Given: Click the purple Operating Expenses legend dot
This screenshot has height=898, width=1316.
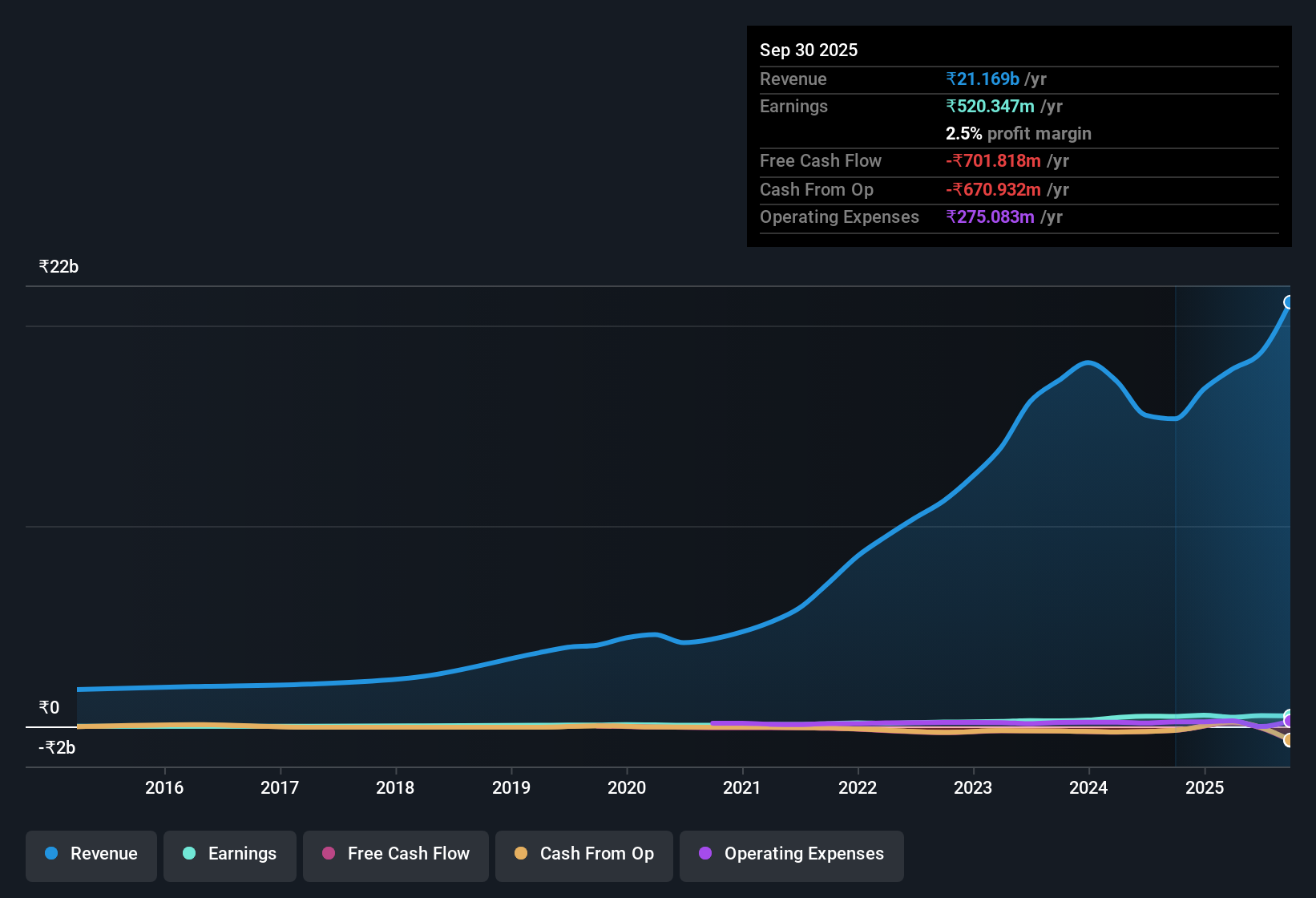Looking at the screenshot, I should (x=704, y=854).
